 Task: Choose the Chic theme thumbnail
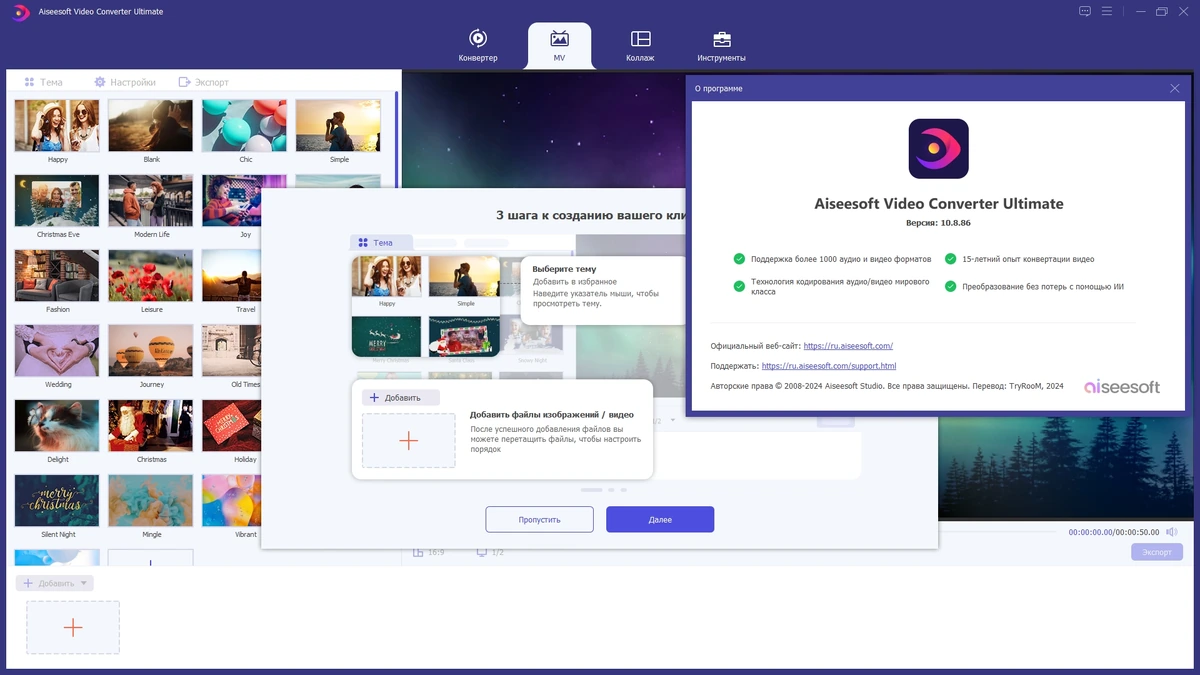tap(245, 125)
